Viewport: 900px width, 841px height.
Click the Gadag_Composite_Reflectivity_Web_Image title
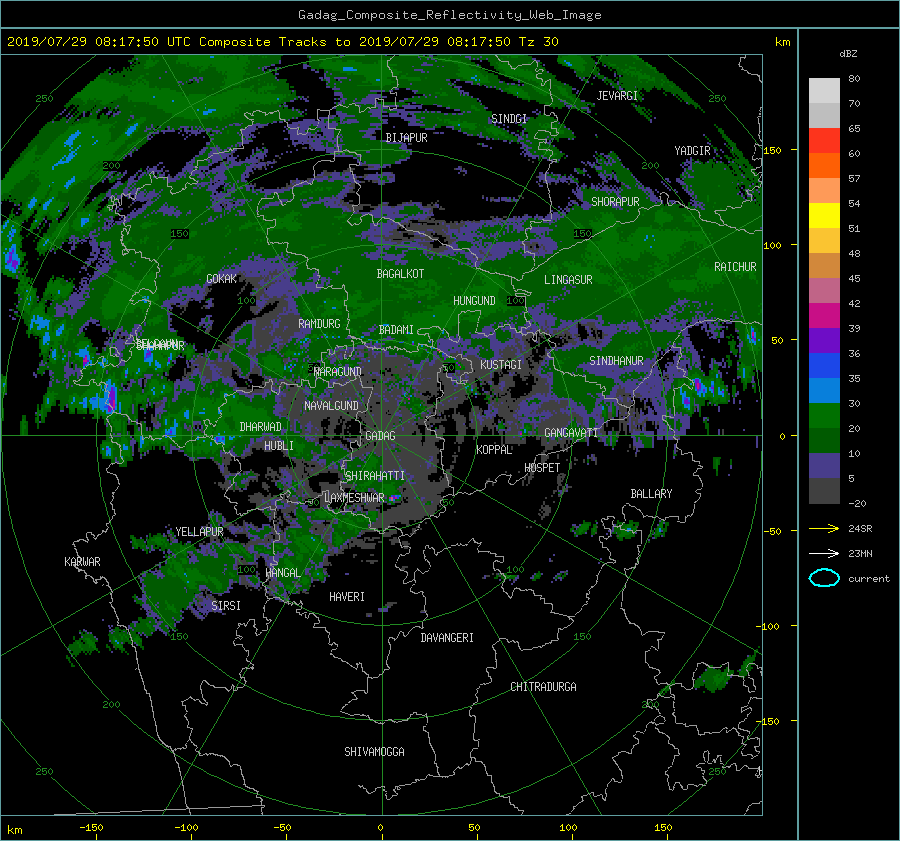pyautogui.click(x=449, y=15)
